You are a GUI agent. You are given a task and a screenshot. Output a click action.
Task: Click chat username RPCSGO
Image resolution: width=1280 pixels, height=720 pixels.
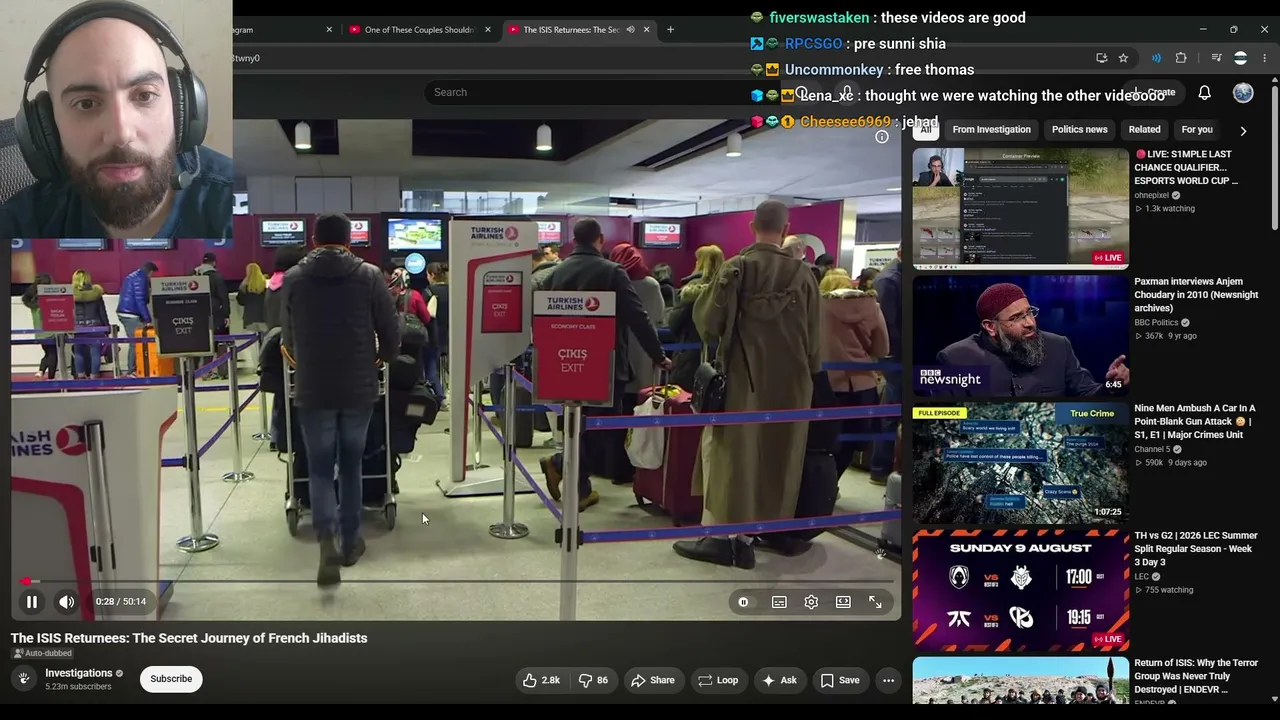click(814, 44)
